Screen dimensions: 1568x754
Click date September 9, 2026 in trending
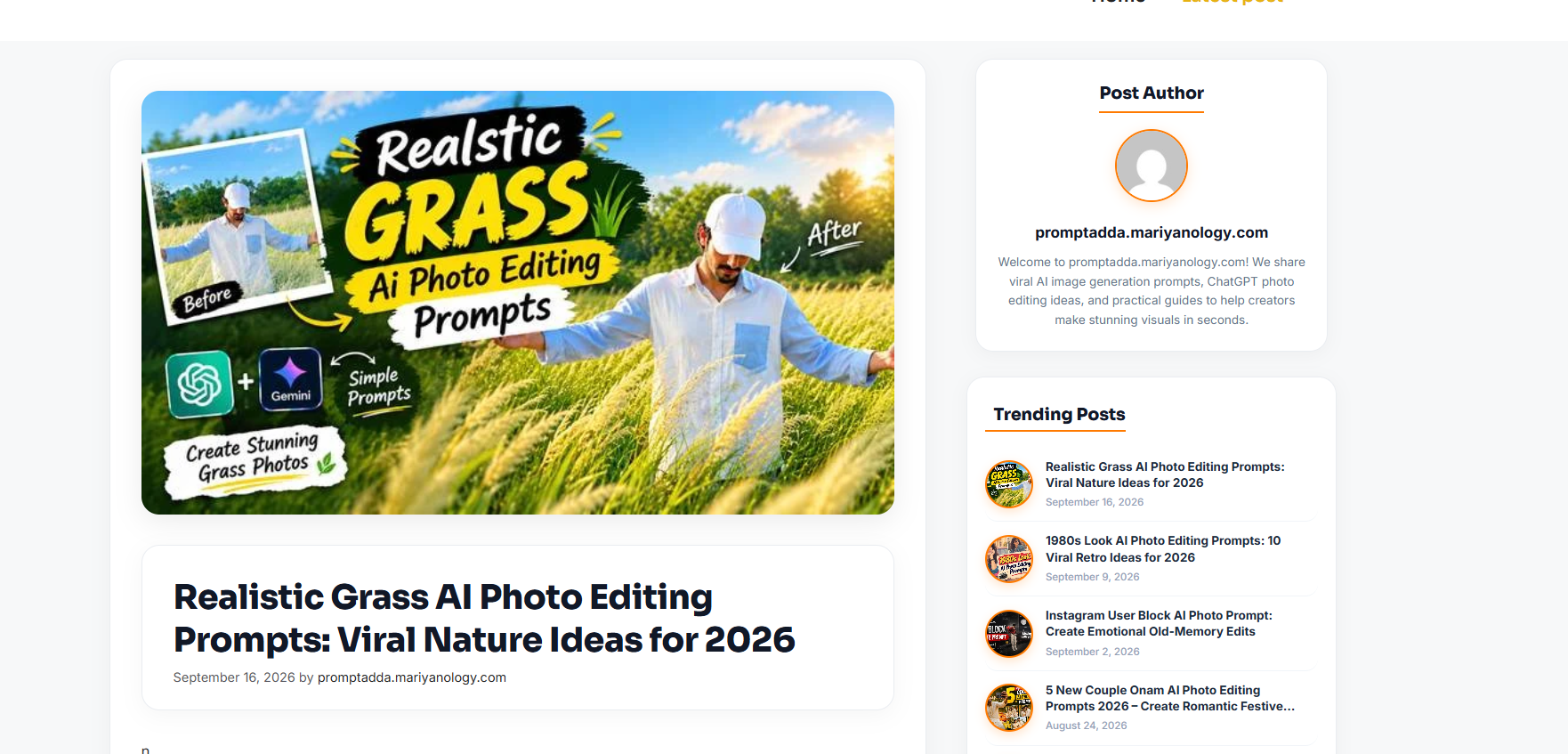click(x=1092, y=577)
